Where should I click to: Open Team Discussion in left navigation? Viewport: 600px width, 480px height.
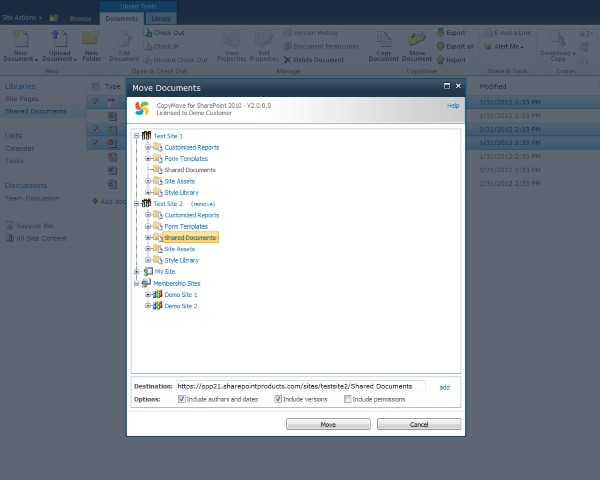coord(32,198)
